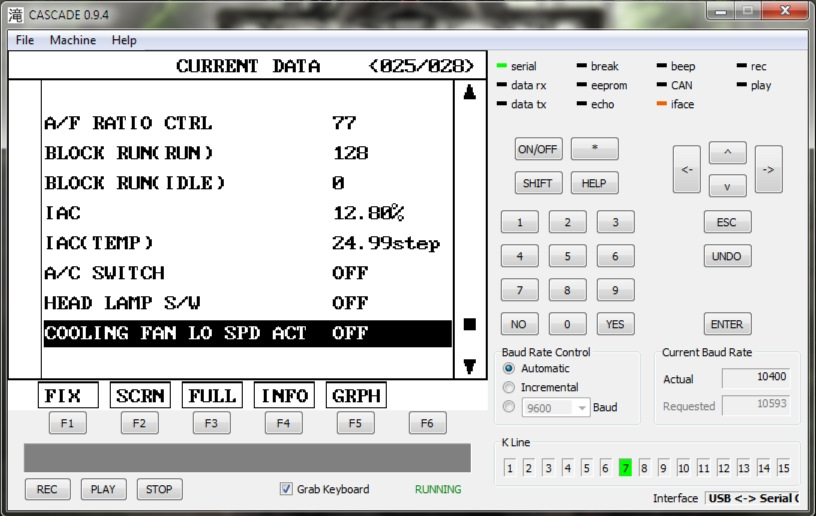Click the beep status indicator
This screenshot has height=516, width=816.
(x=661, y=66)
